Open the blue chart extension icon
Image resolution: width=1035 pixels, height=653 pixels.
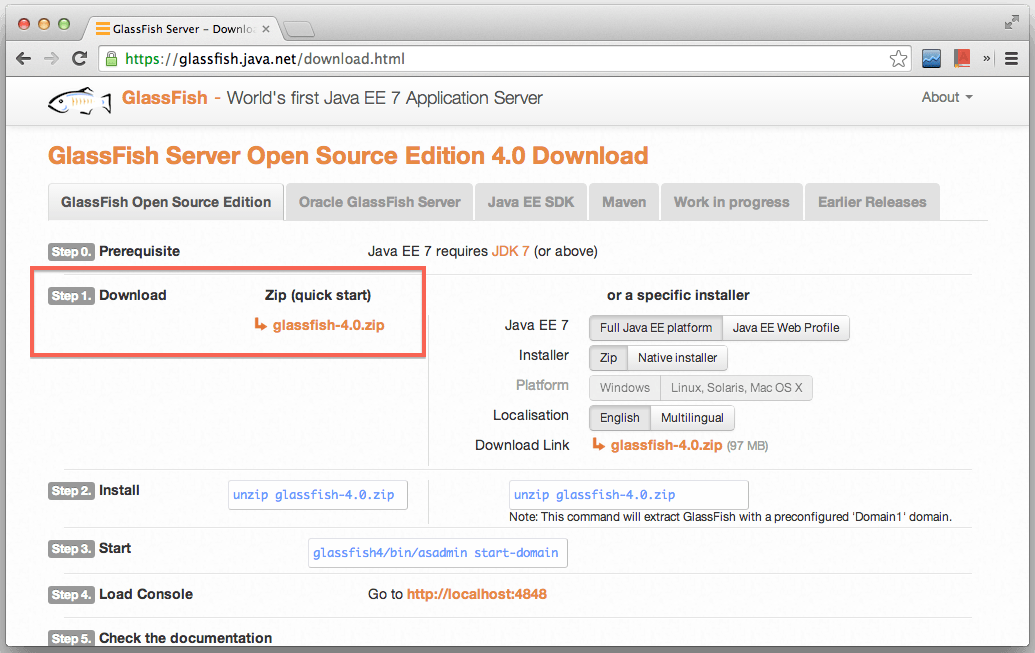click(931, 59)
